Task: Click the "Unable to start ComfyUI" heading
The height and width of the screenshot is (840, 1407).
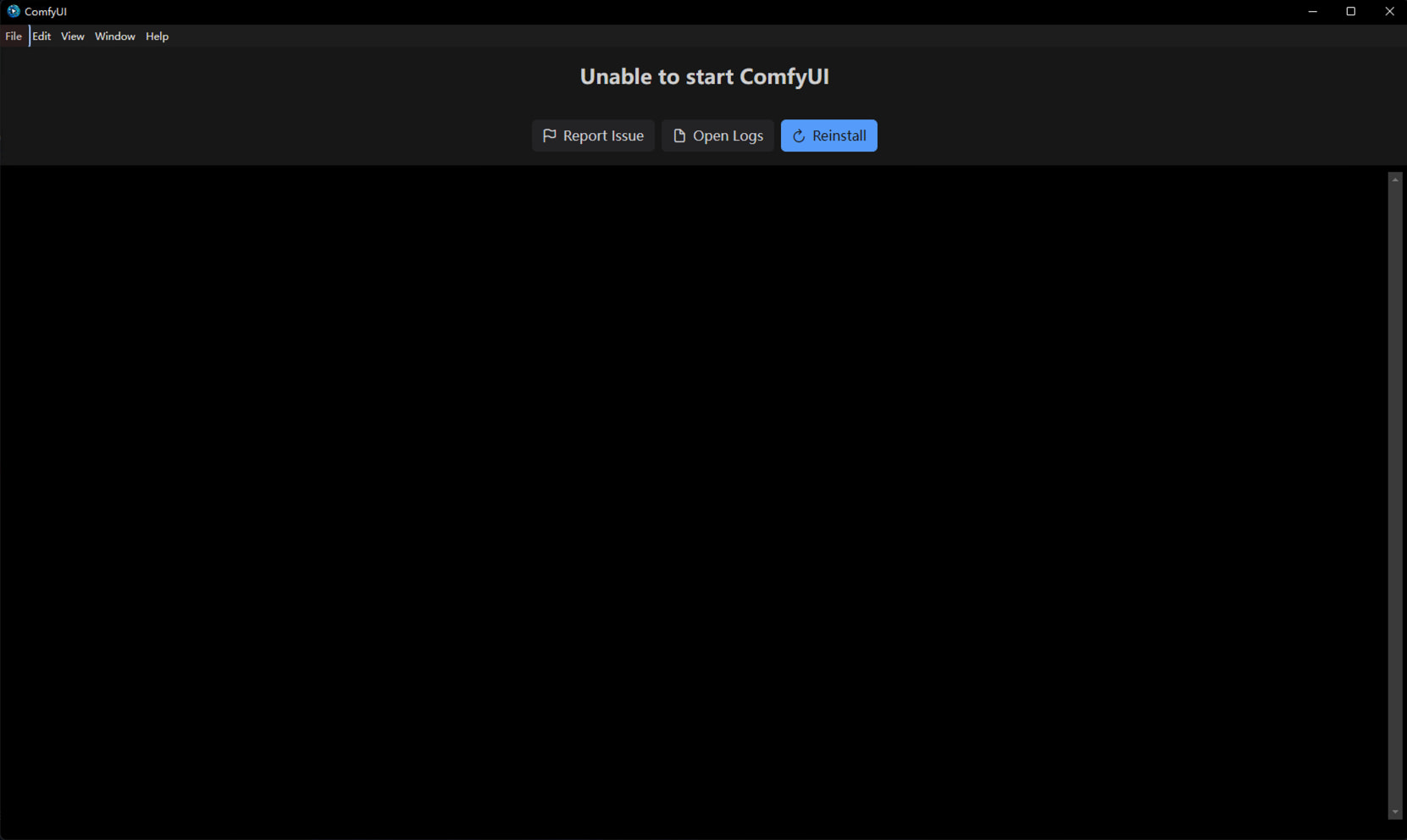Action: click(704, 76)
